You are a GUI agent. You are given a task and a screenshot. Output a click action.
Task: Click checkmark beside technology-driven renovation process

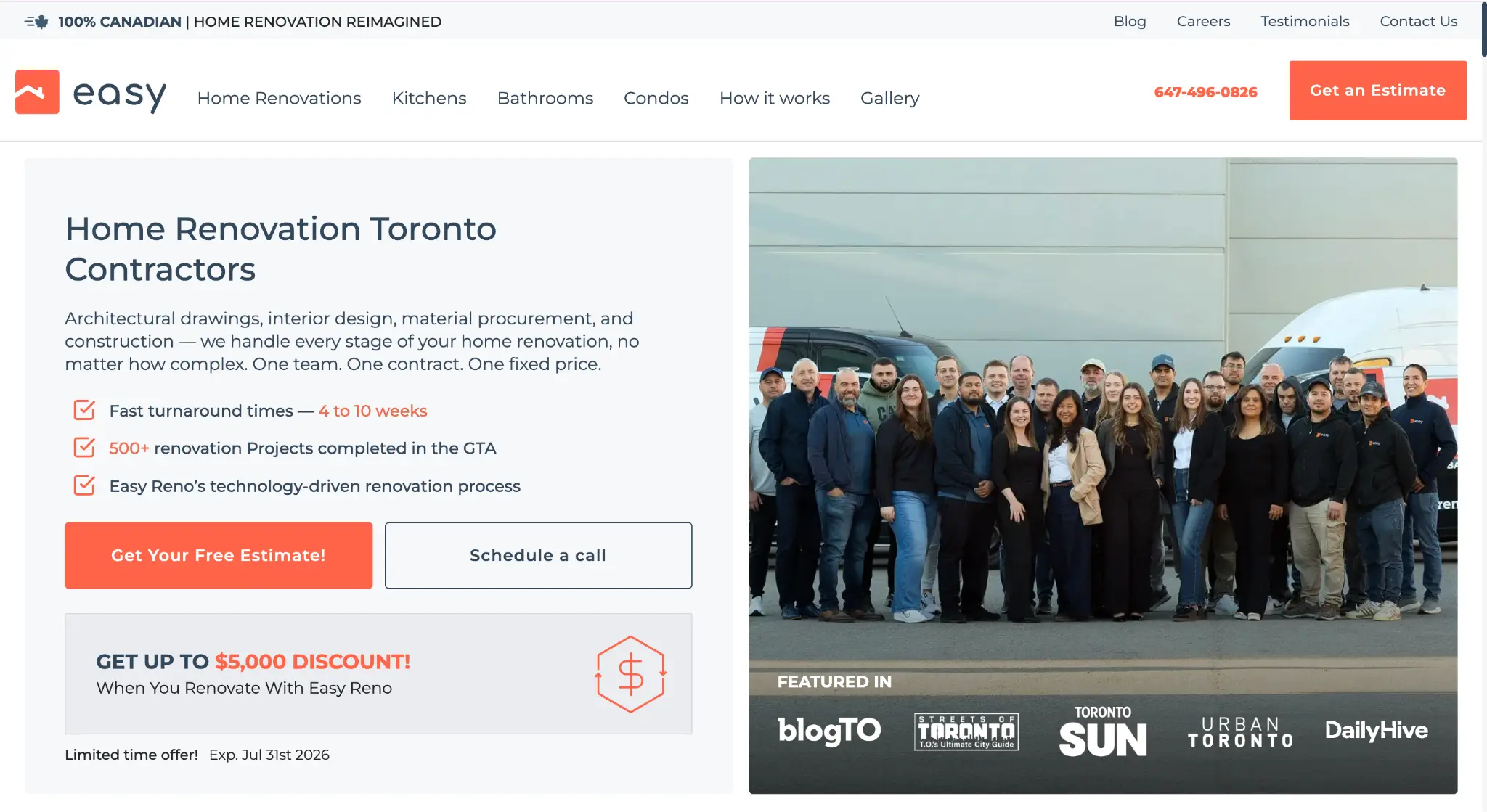pos(84,485)
